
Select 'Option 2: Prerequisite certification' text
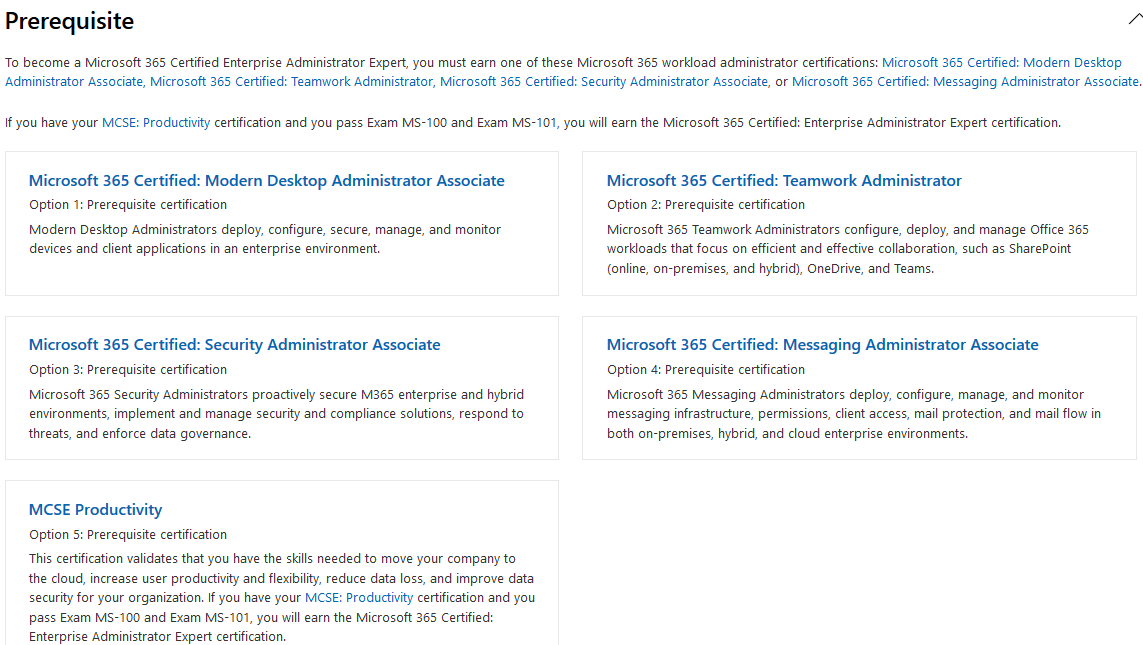[x=706, y=205]
